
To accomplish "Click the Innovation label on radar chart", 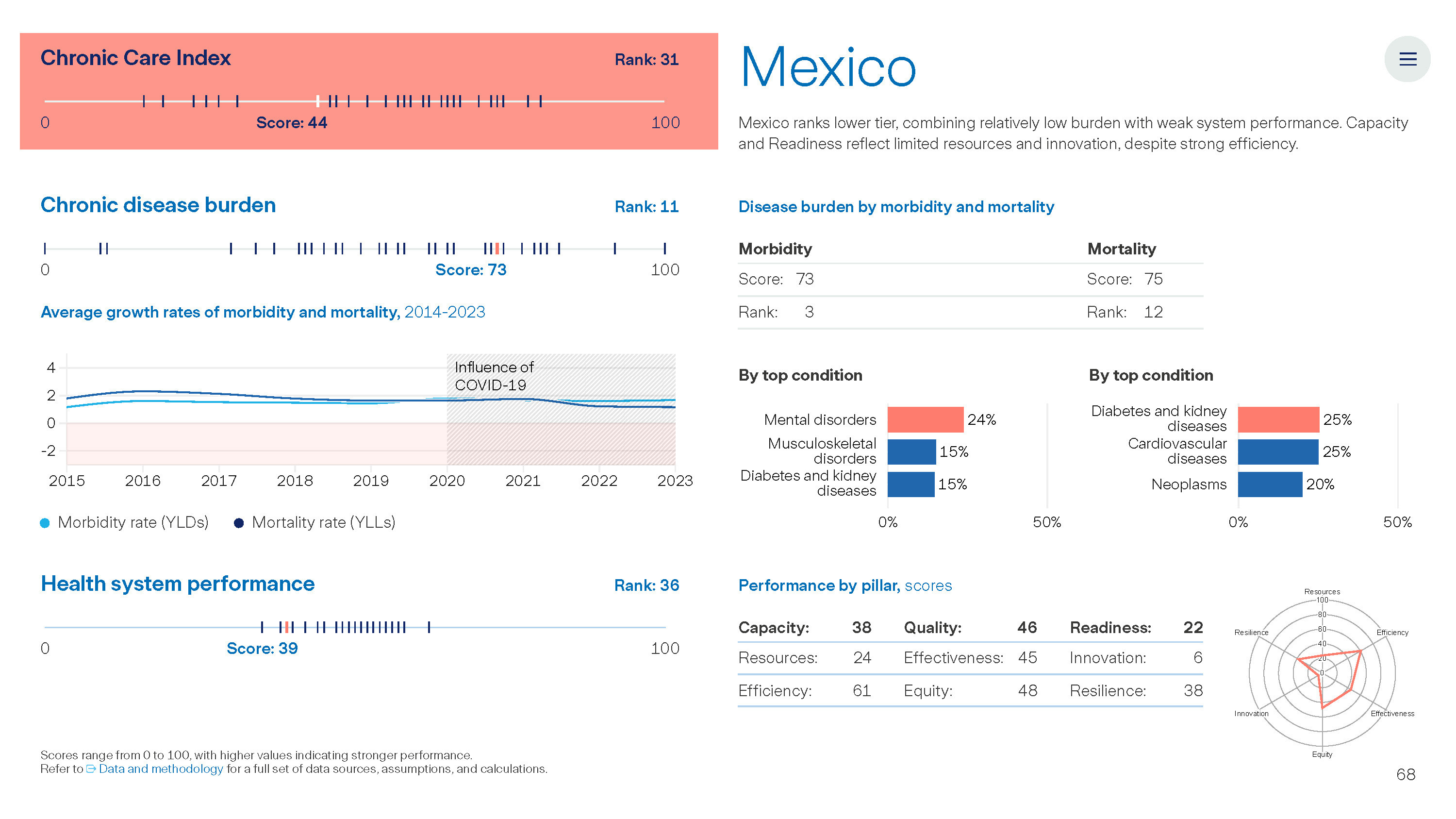I will click(1251, 713).
